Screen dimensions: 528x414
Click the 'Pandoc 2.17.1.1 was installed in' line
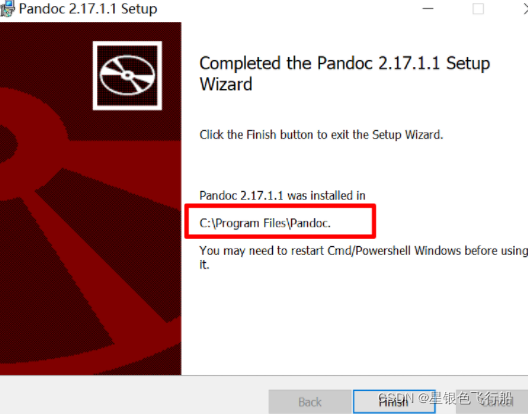point(282,195)
